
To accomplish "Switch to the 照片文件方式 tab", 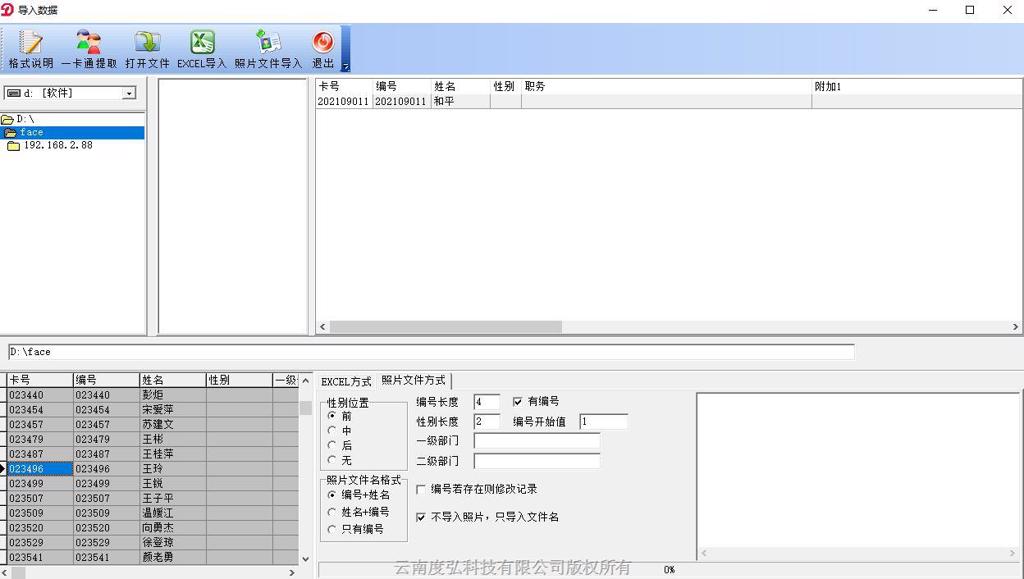I will 413,381.
